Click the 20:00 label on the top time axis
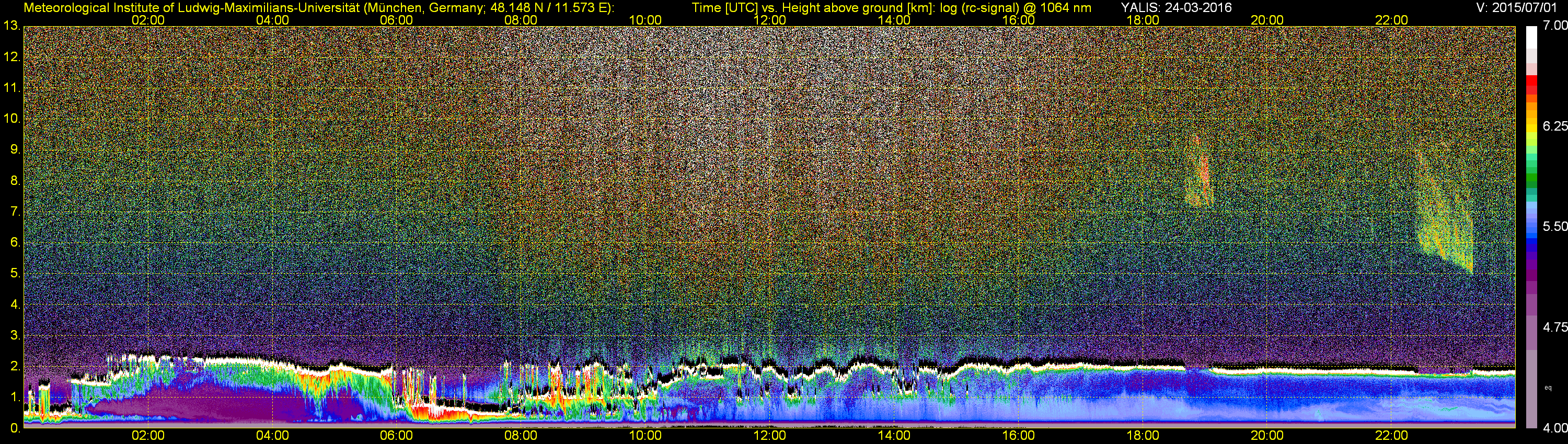This screenshot has width=1568, height=444. pos(1267,20)
